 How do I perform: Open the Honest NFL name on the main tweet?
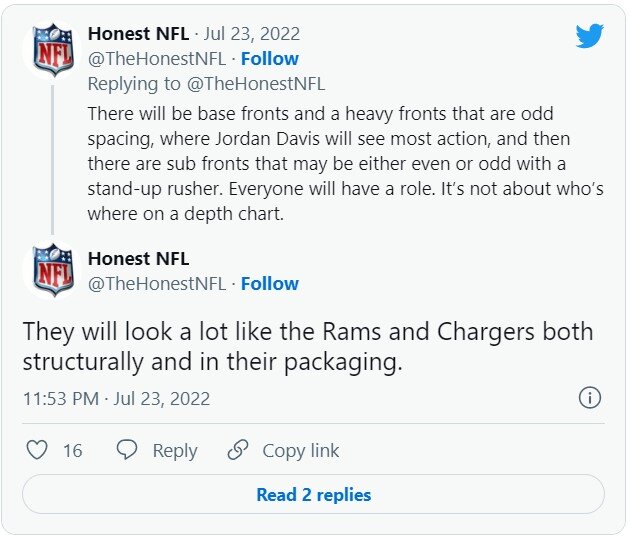[138, 259]
